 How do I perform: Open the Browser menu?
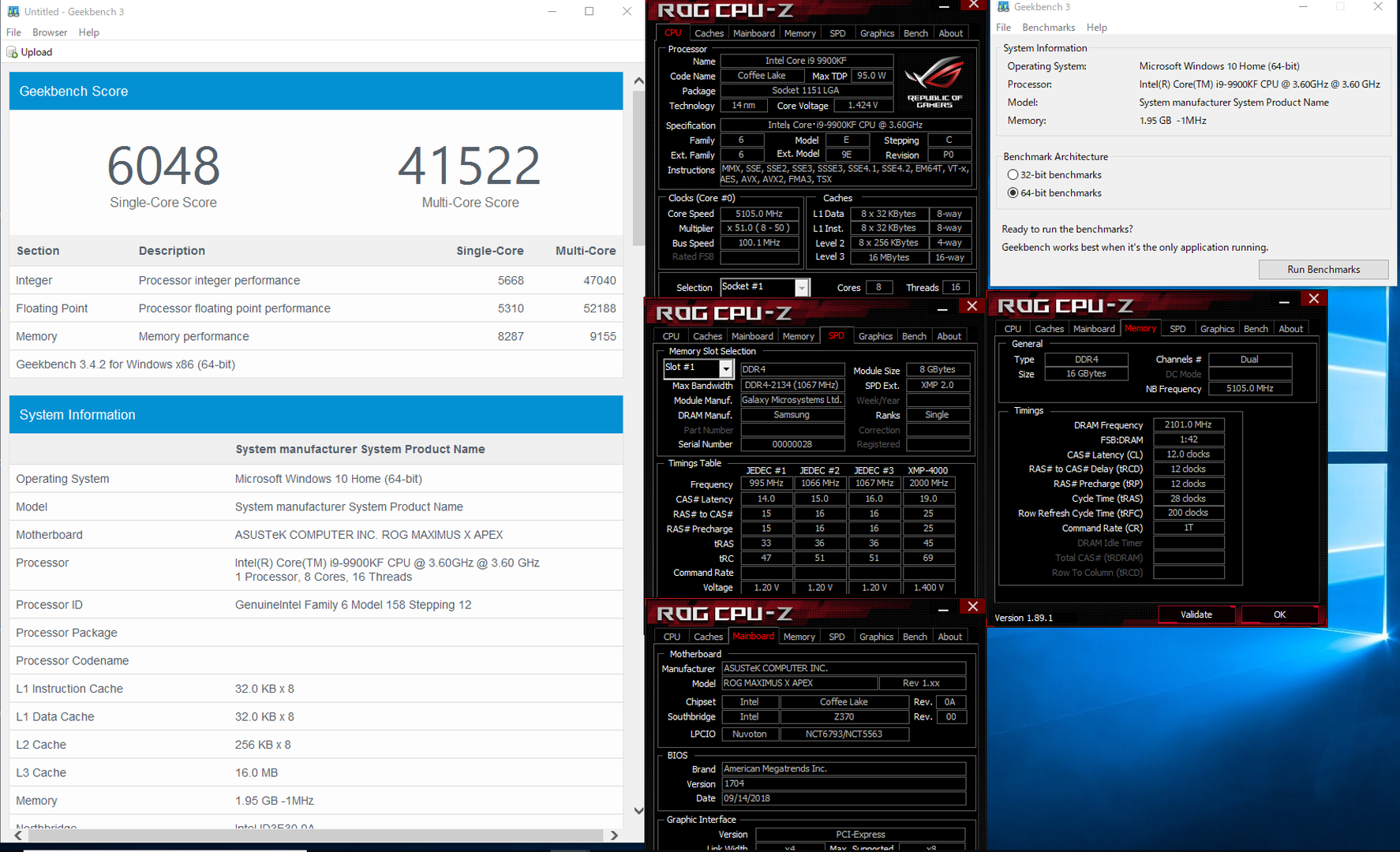[50, 32]
